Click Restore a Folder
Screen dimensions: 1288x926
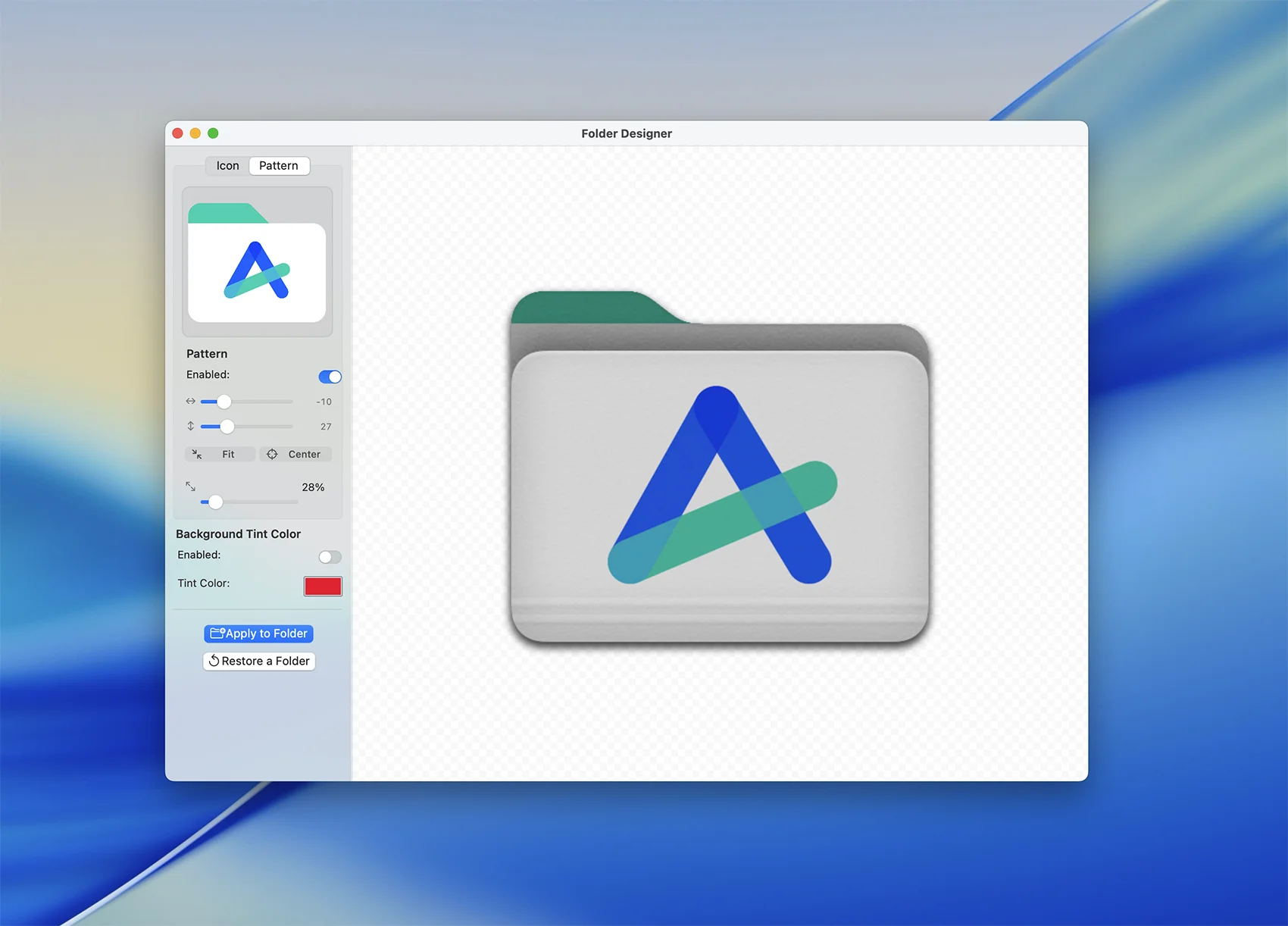pyautogui.click(x=258, y=661)
